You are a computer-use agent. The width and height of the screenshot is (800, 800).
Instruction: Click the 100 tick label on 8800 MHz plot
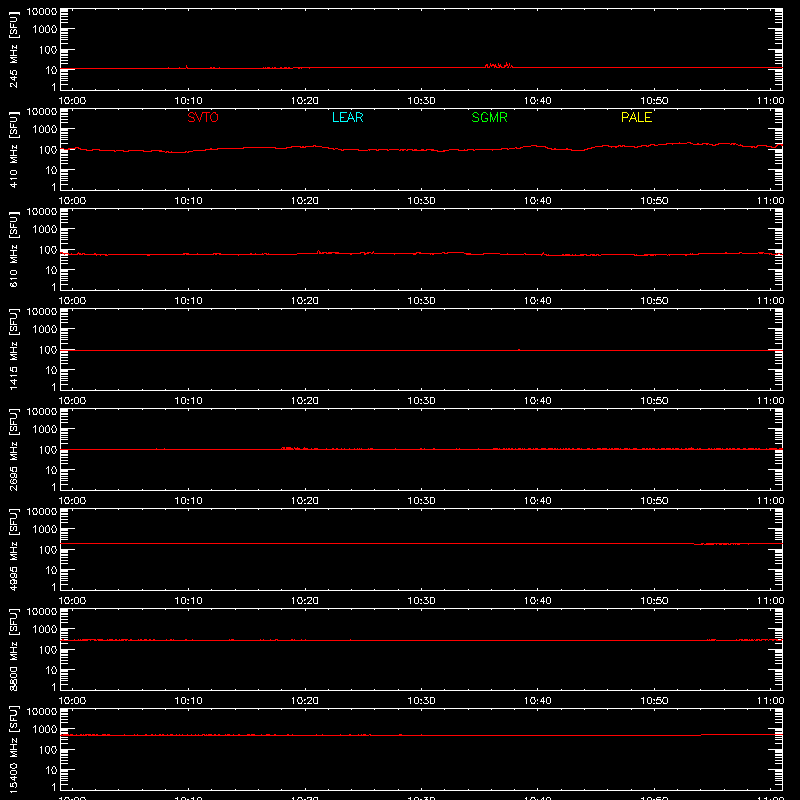point(48,650)
